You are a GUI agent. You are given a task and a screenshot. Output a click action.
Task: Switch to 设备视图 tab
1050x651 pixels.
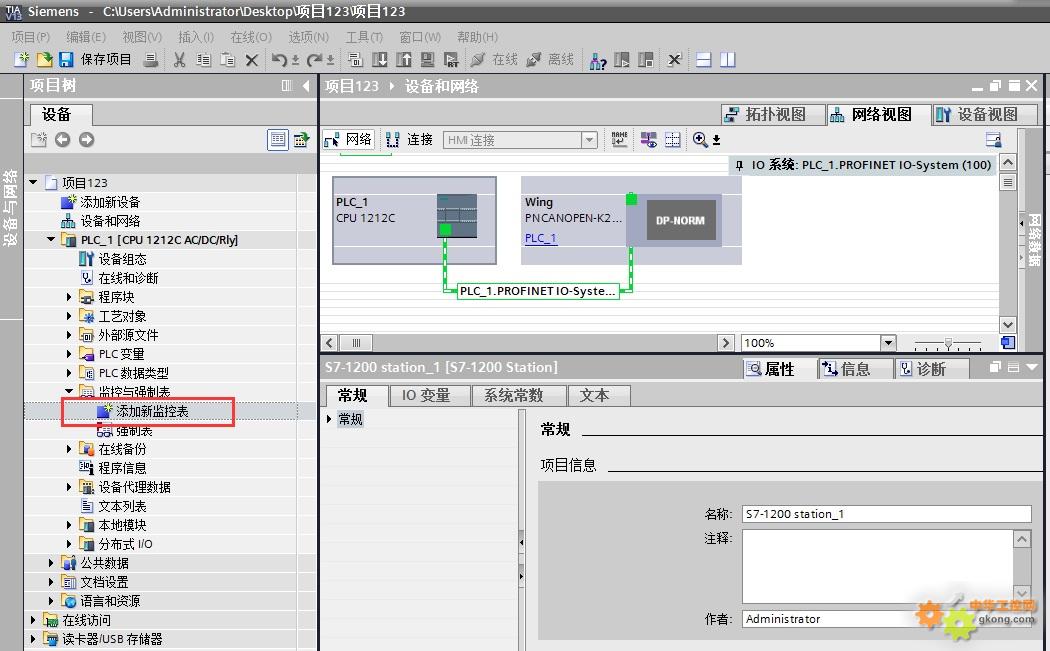[x=986, y=115]
